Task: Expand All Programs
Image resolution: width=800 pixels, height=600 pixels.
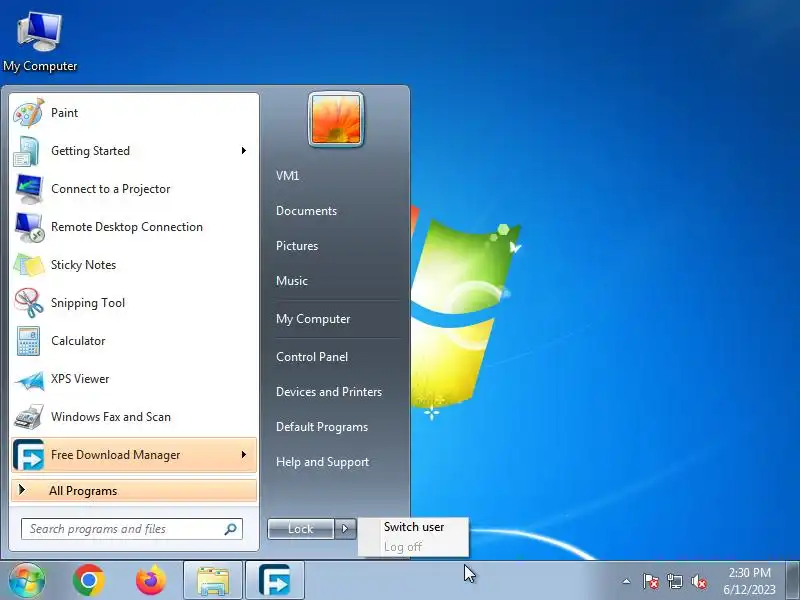Action: (x=134, y=491)
